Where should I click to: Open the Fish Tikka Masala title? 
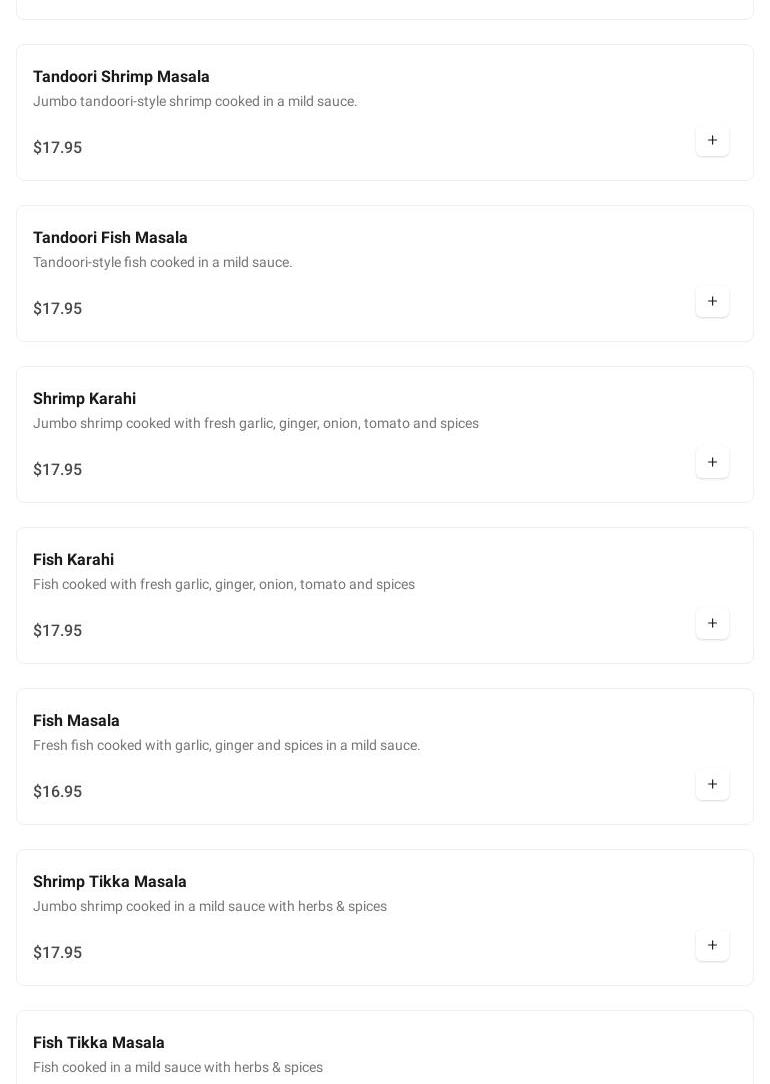(99, 1043)
